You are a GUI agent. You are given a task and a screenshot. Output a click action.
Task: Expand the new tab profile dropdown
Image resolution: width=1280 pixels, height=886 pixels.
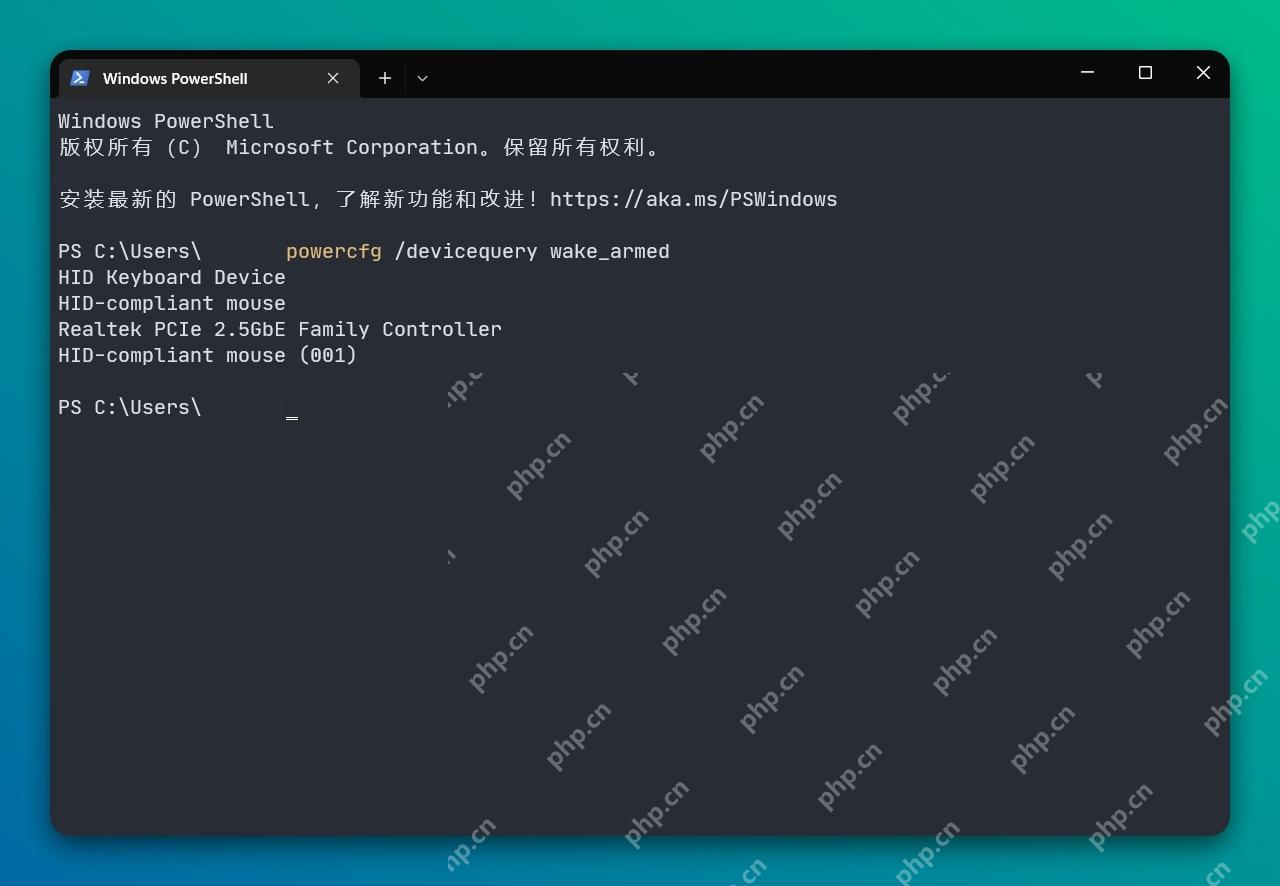coord(422,78)
